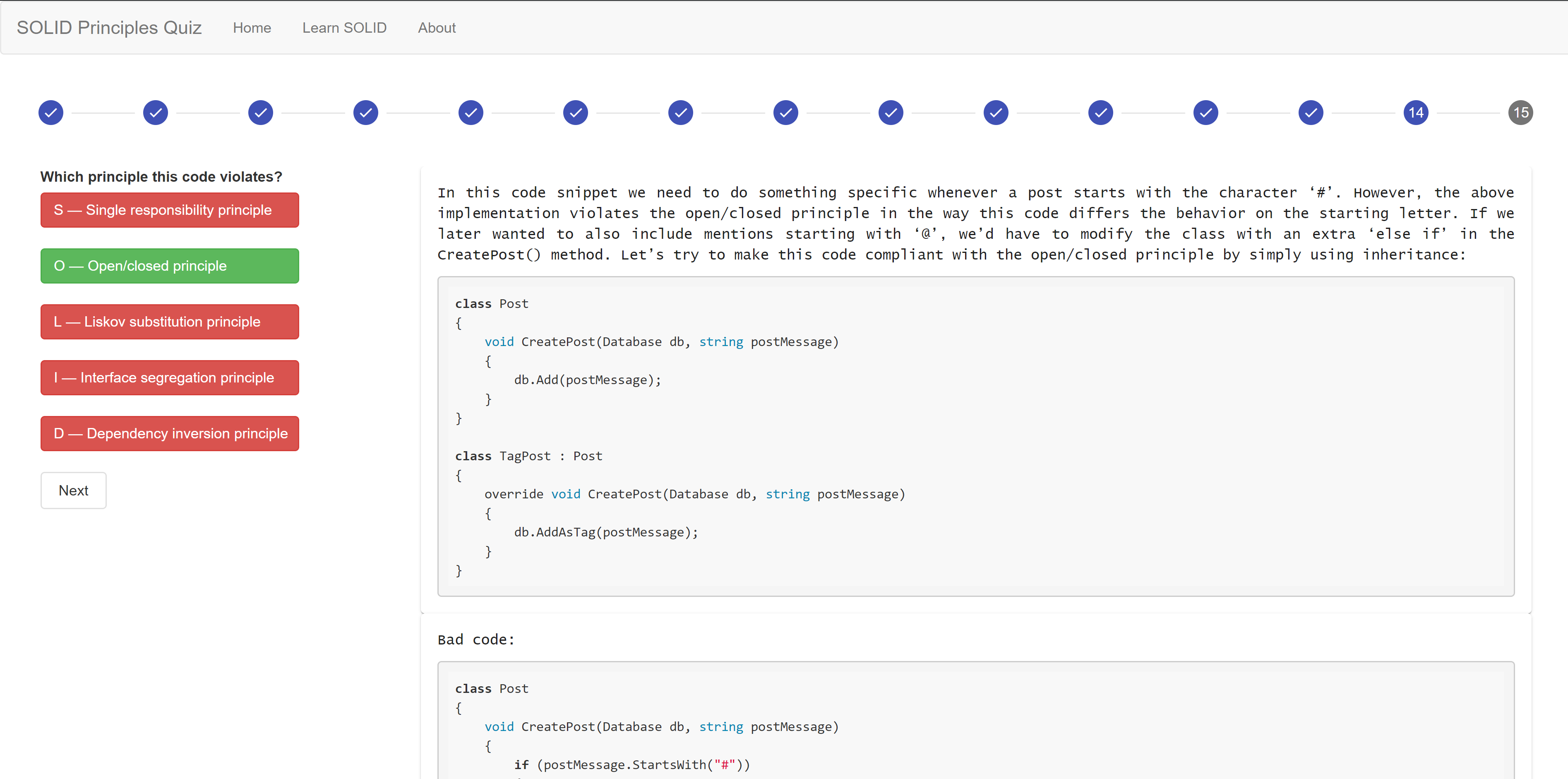Open Learn SOLID nav item
1568x779 pixels.
345,28
